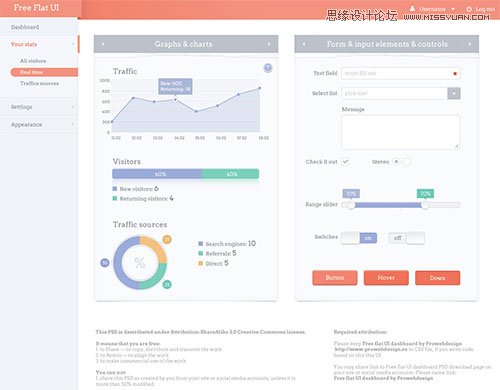Click Referrals legend square
Viewport: 500px width, 390px height.
[x=201, y=253]
